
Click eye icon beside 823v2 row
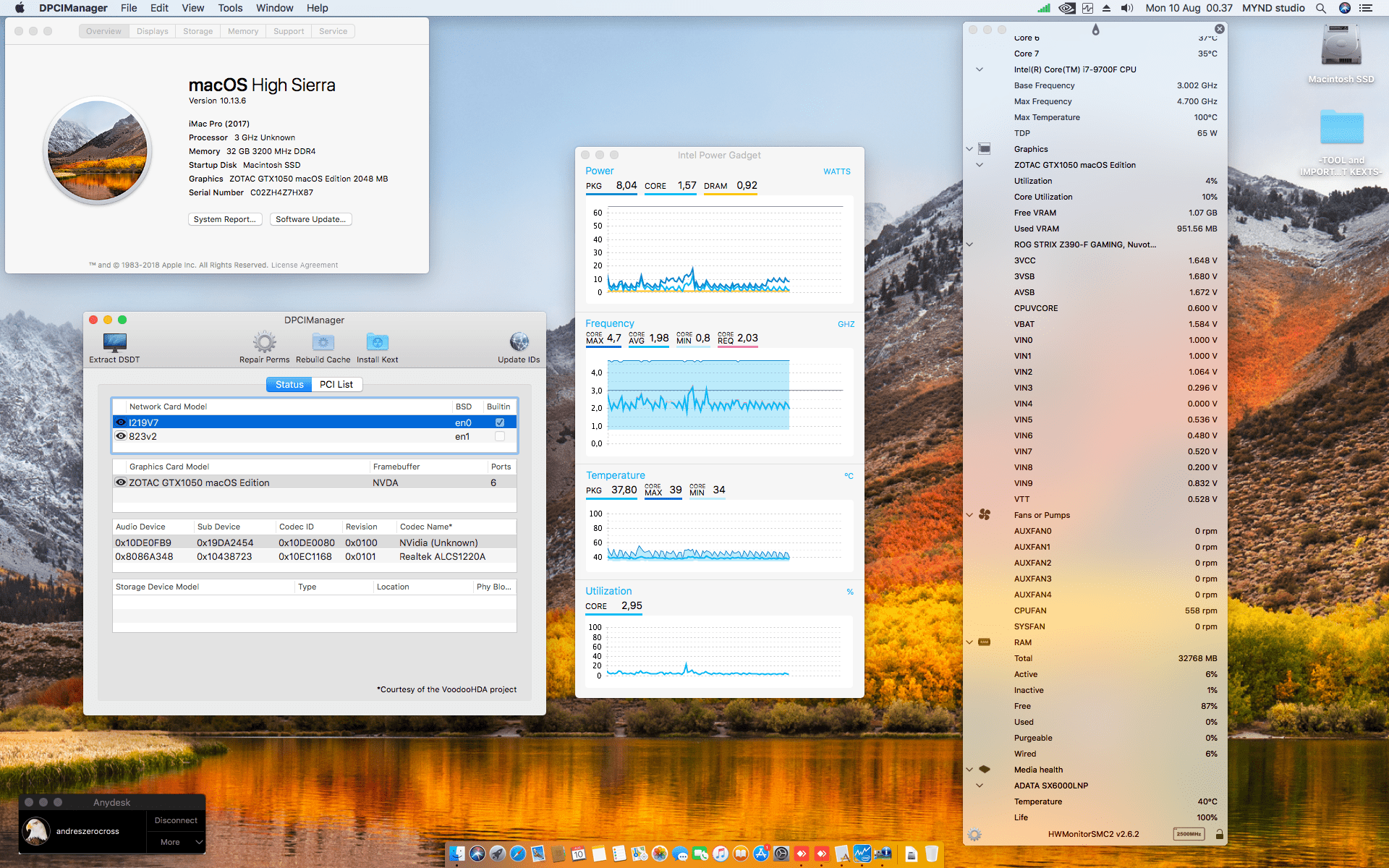click(121, 436)
